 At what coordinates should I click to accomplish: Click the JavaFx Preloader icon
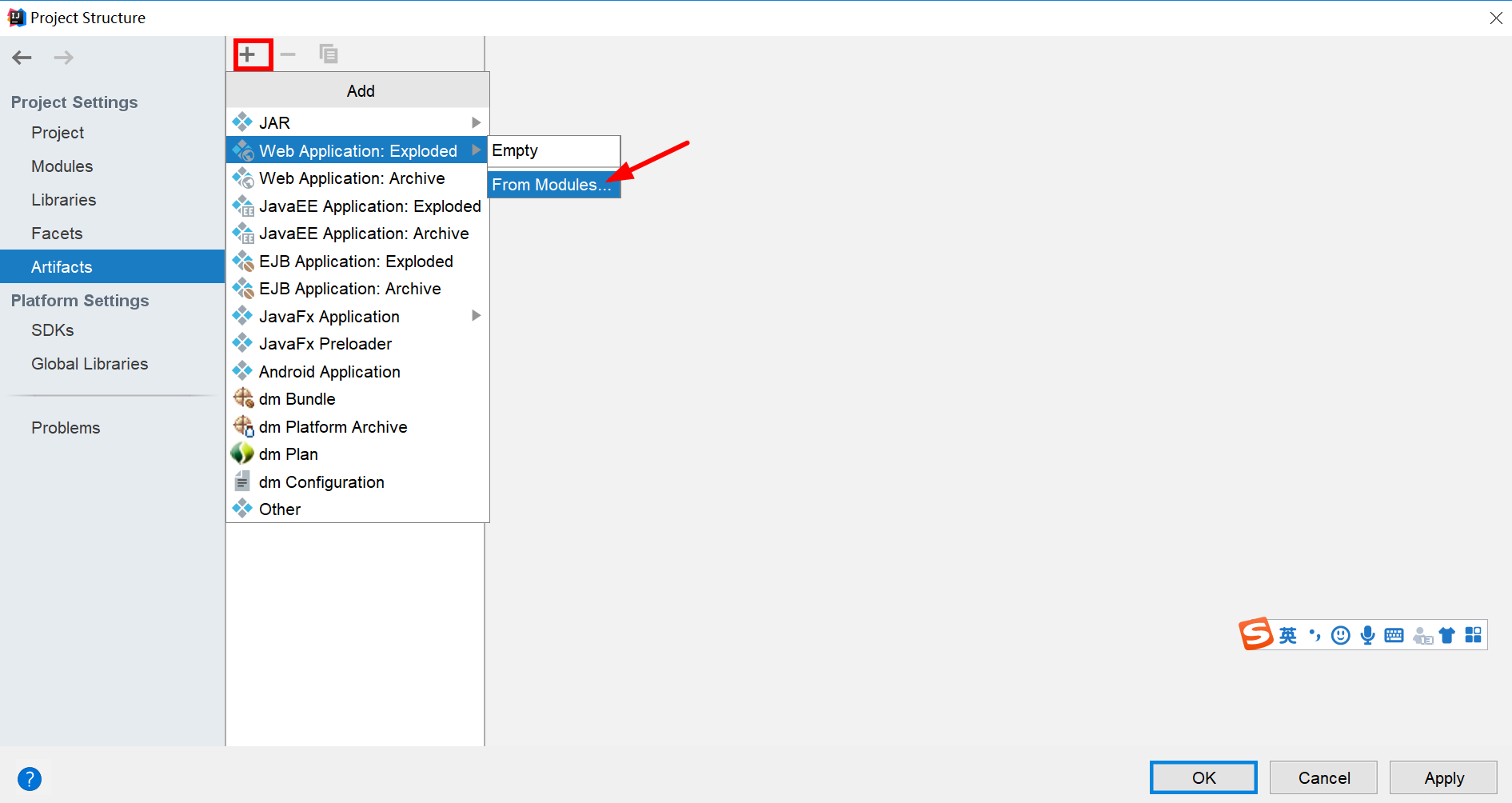click(x=242, y=343)
